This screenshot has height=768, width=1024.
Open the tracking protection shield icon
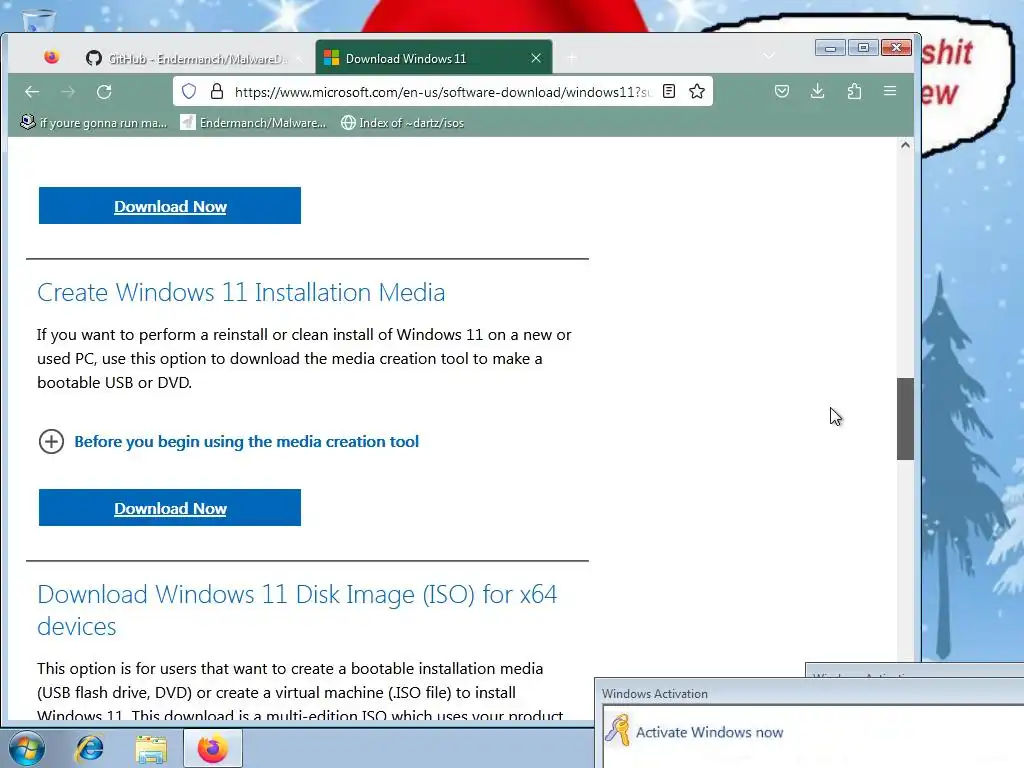pyautogui.click(x=189, y=91)
